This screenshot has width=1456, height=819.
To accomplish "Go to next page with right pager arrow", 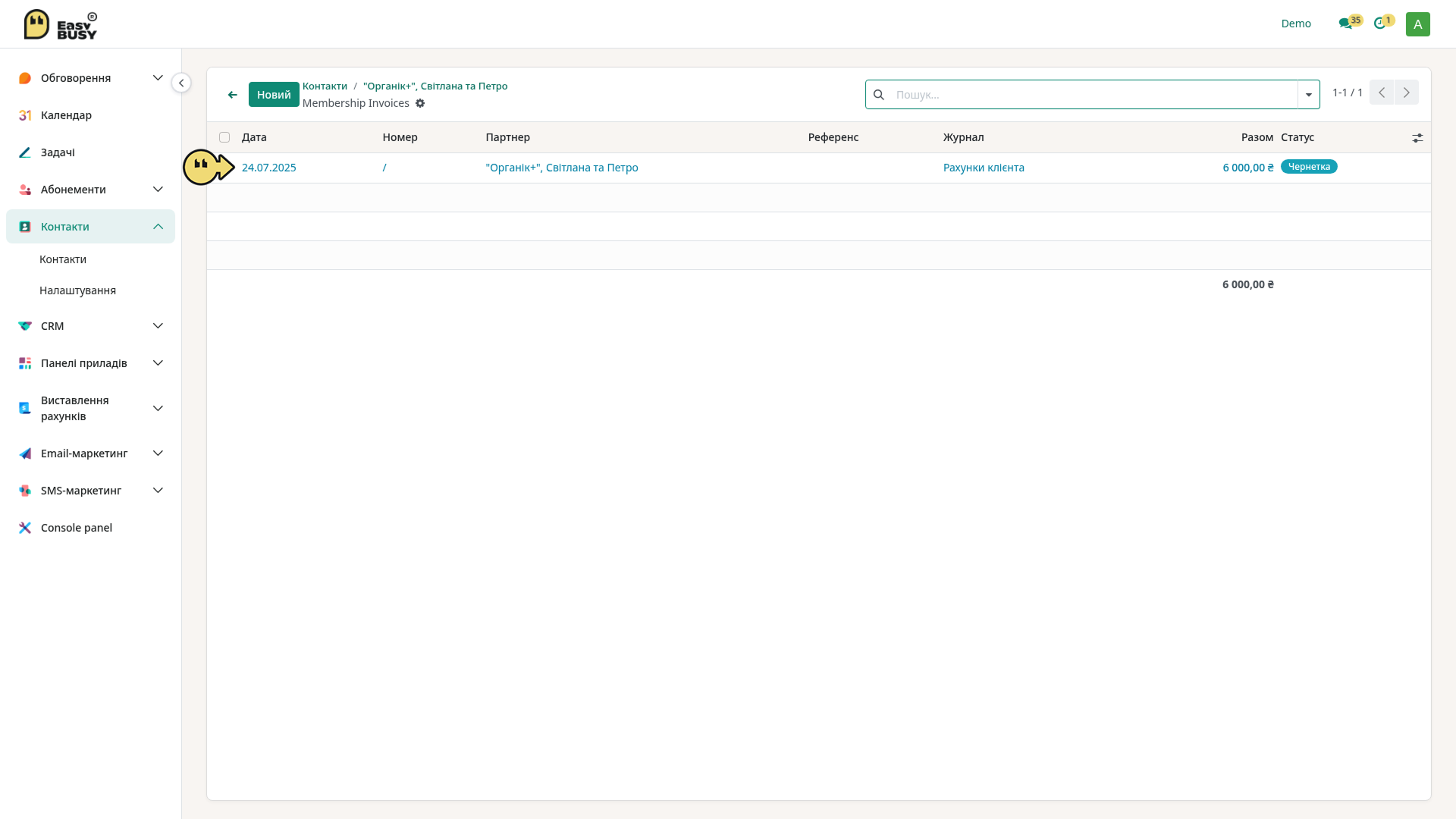I will point(1407,93).
